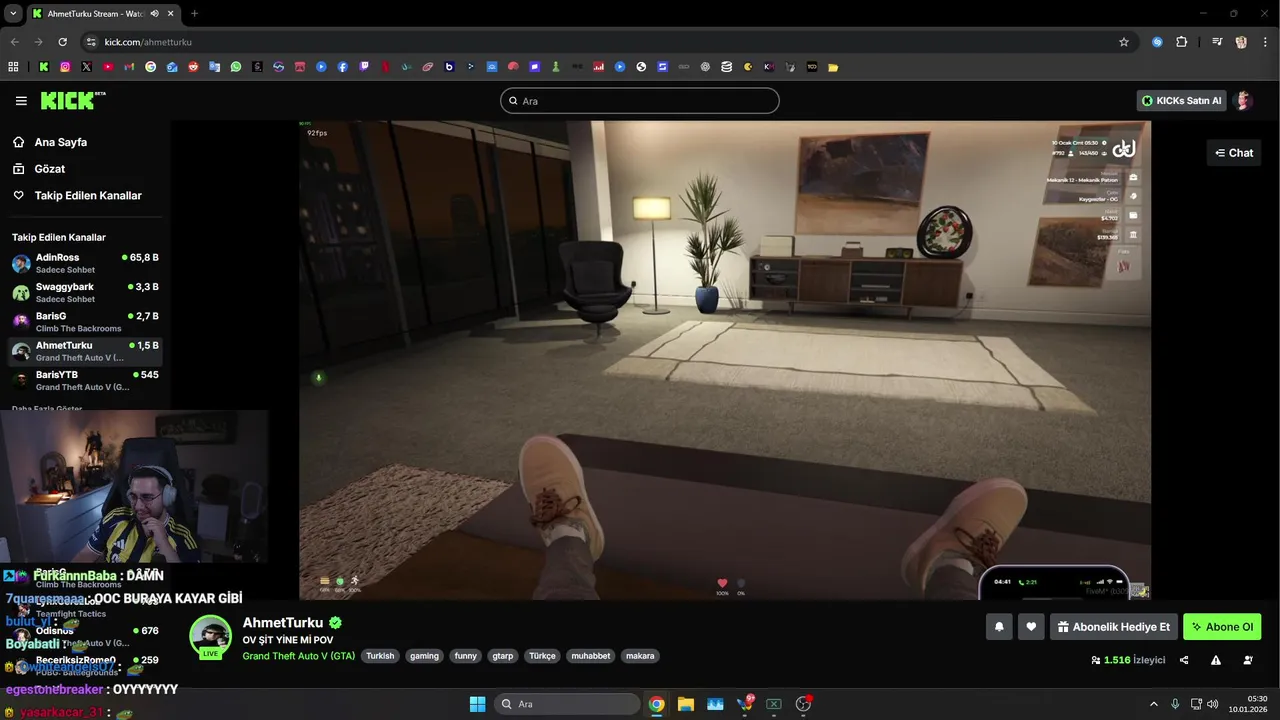Open Grand Theft Auto V (GTA) category link

pos(299,656)
